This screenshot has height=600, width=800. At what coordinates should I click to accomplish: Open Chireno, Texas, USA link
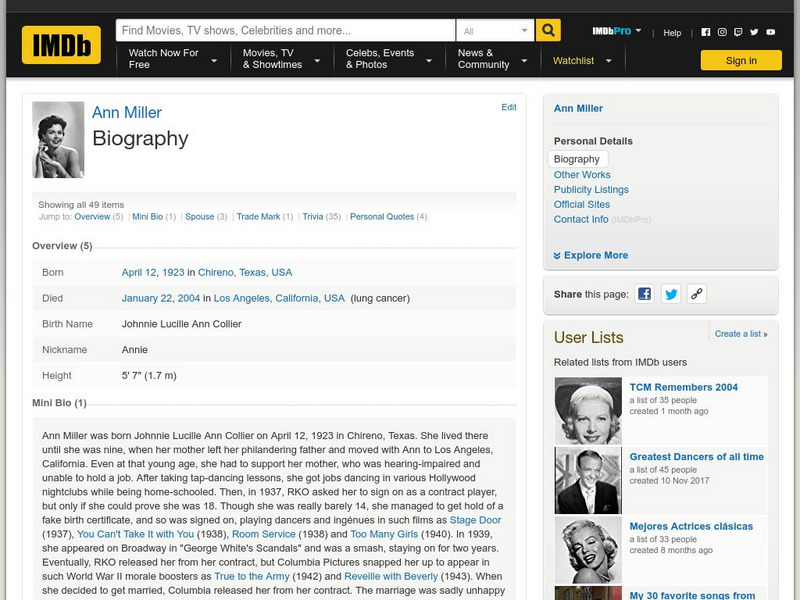click(245, 272)
